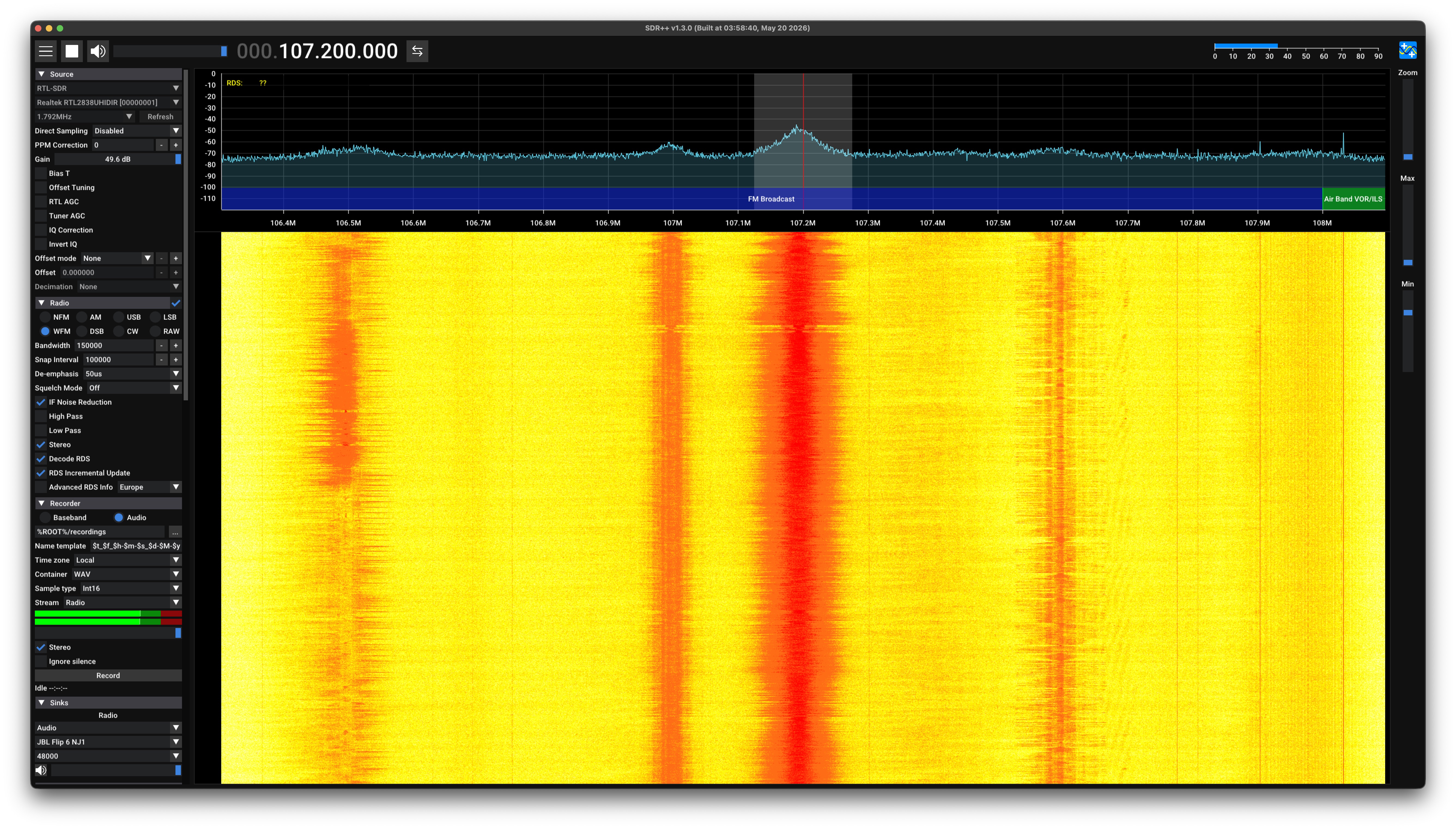
Task: Click the Name template input field
Action: point(136,546)
